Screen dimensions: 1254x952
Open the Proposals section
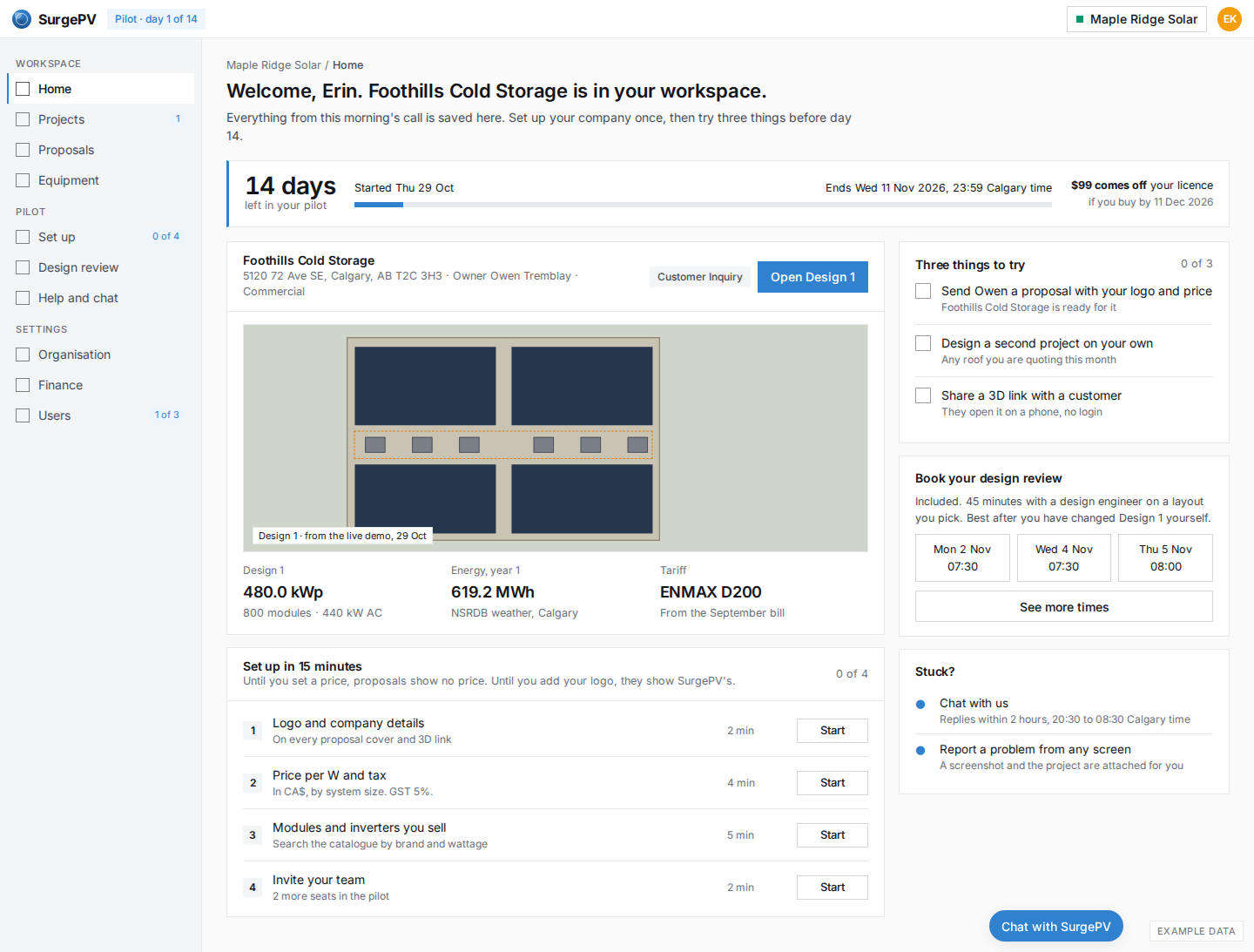(x=101, y=150)
